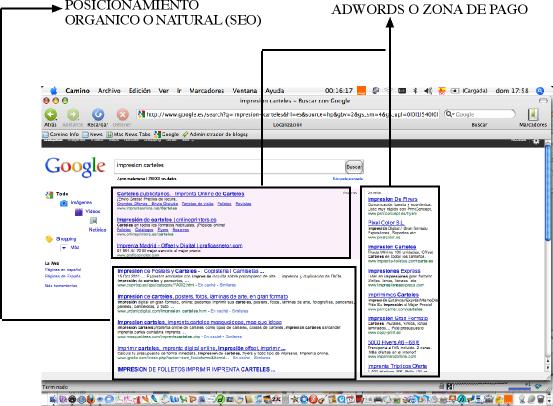Stop loading with the Detener button

pos(122,115)
